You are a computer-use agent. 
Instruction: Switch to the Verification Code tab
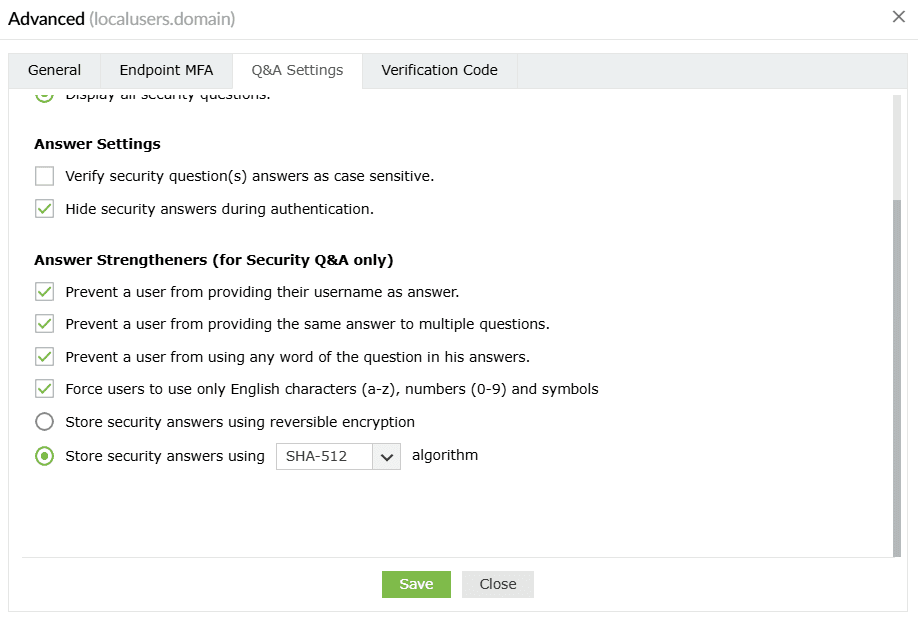[x=439, y=70]
